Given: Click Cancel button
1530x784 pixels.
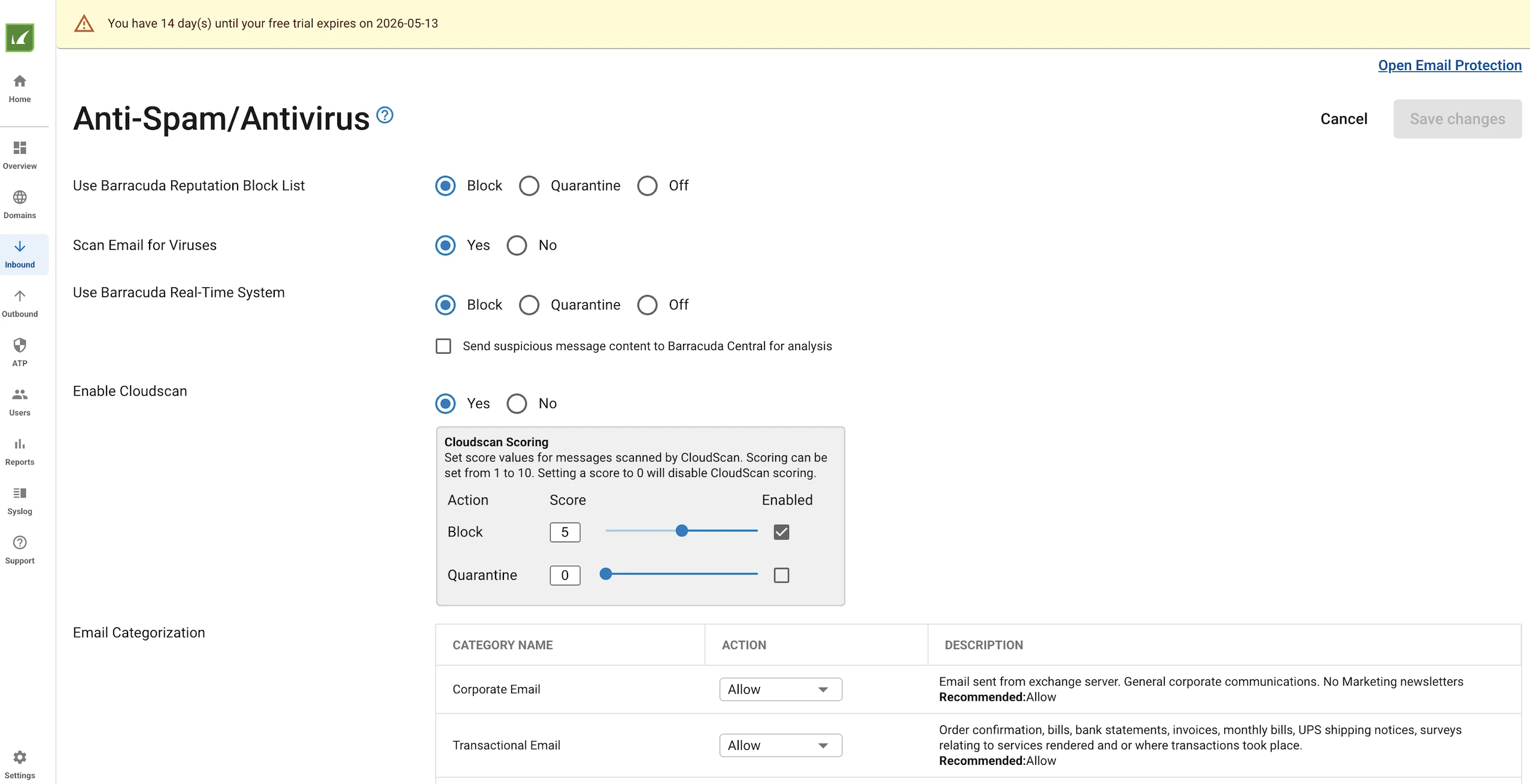Looking at the screenshot, I should point(1344,119).
